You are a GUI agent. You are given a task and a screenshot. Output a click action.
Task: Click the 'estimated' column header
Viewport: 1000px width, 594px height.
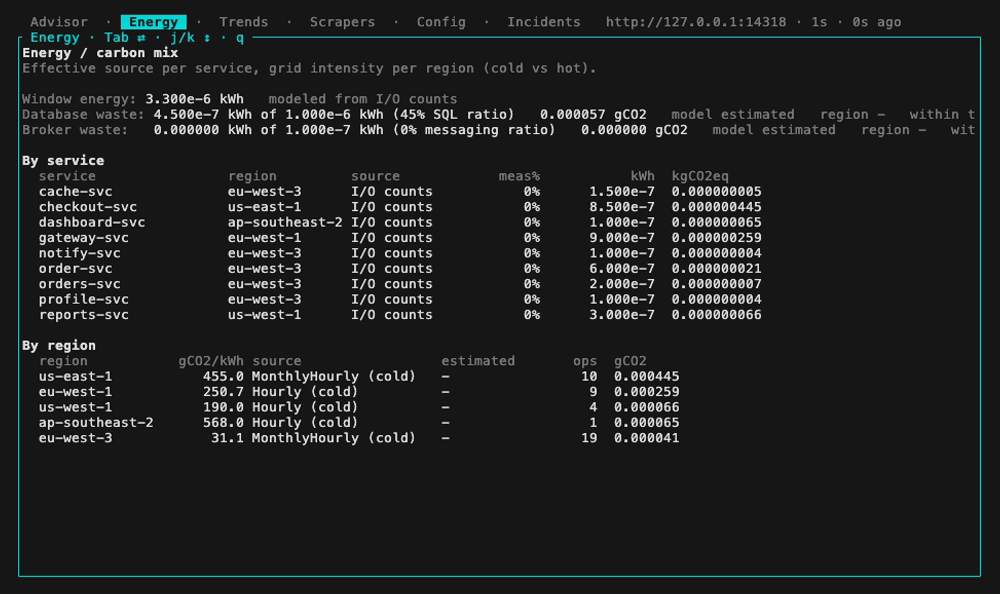478,361
